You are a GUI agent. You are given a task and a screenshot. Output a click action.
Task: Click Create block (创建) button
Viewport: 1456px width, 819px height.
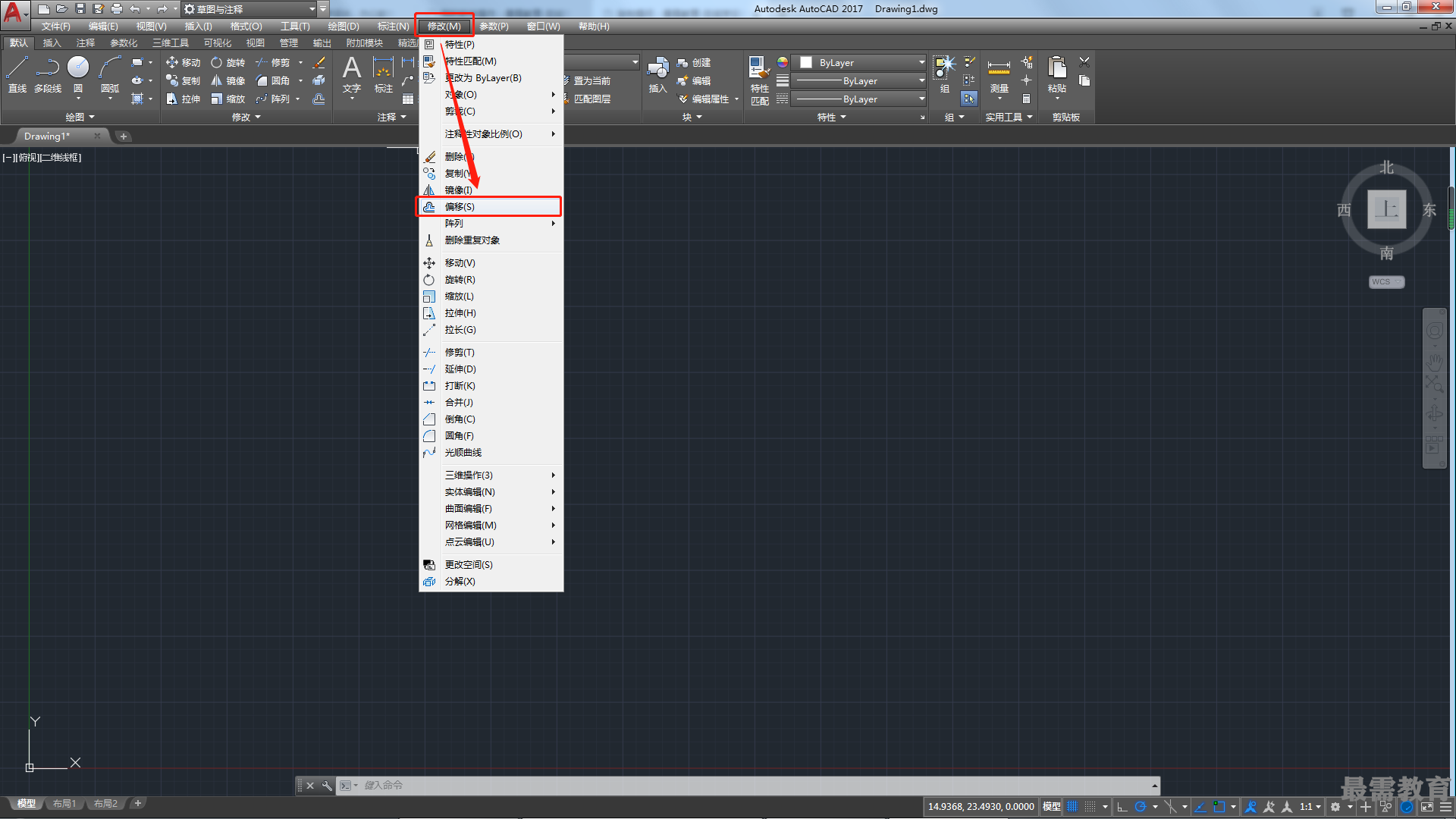click(x=694, y=62)
